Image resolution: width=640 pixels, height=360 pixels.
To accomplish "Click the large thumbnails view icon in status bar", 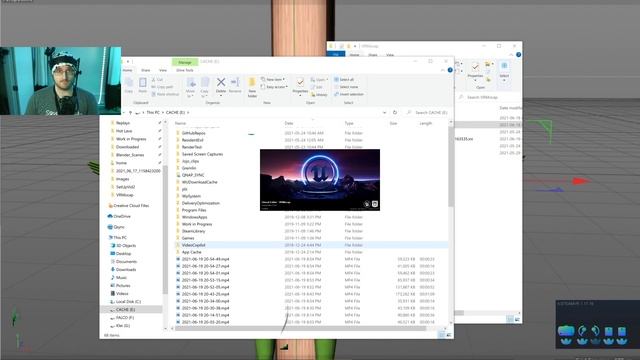I will (449, 335).
